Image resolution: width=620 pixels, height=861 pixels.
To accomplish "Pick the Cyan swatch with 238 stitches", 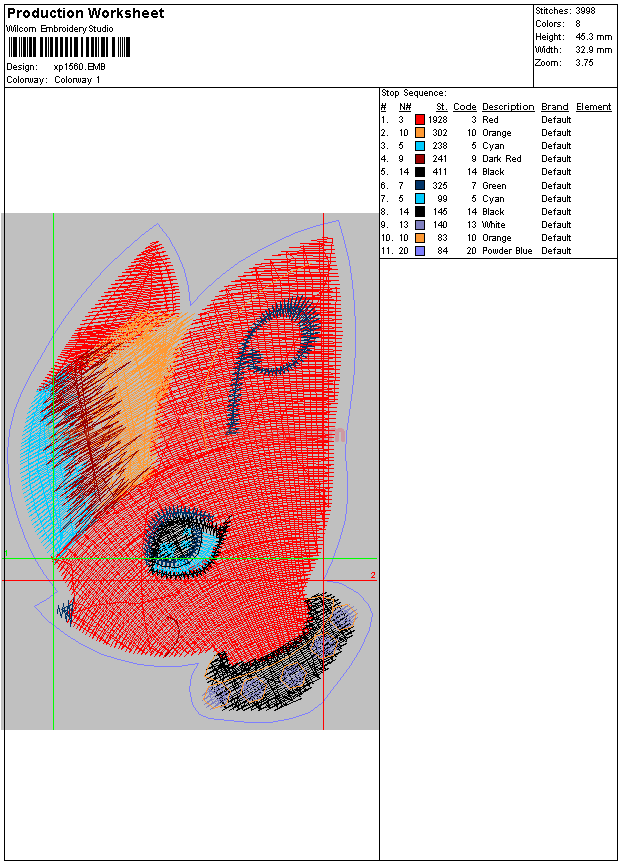I will pyautogui.click(x=420, y=146).
